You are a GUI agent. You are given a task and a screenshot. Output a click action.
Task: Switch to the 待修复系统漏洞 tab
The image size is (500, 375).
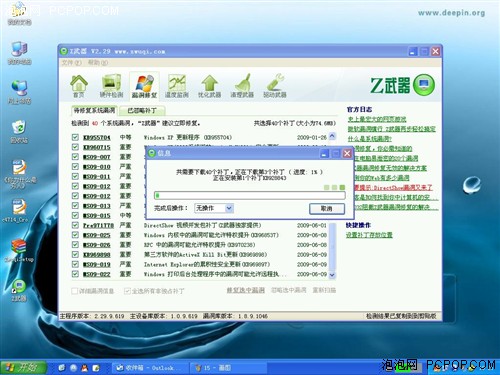pos(94,110)
